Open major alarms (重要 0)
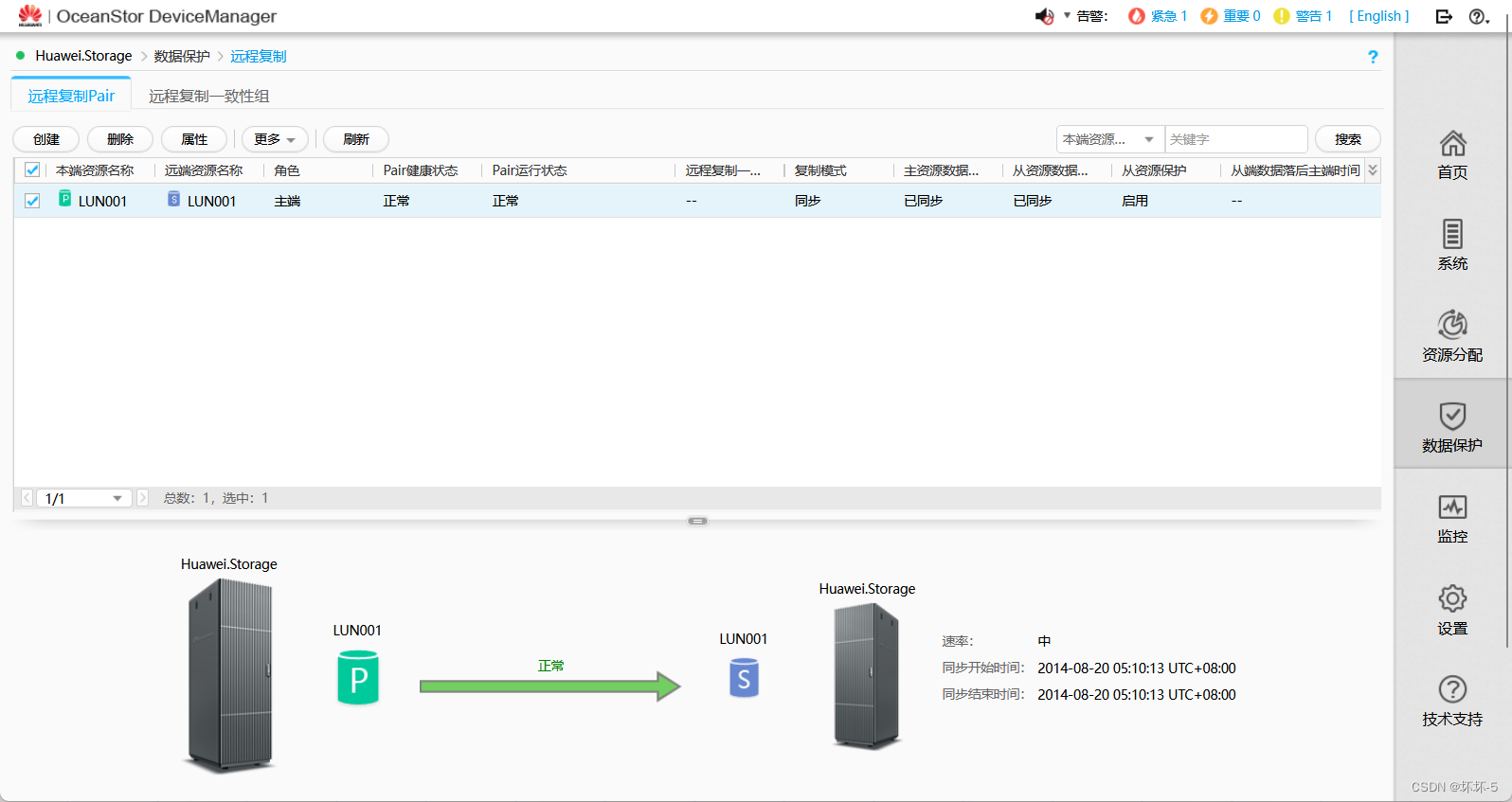1512x802 pixels. [1230, 16]
